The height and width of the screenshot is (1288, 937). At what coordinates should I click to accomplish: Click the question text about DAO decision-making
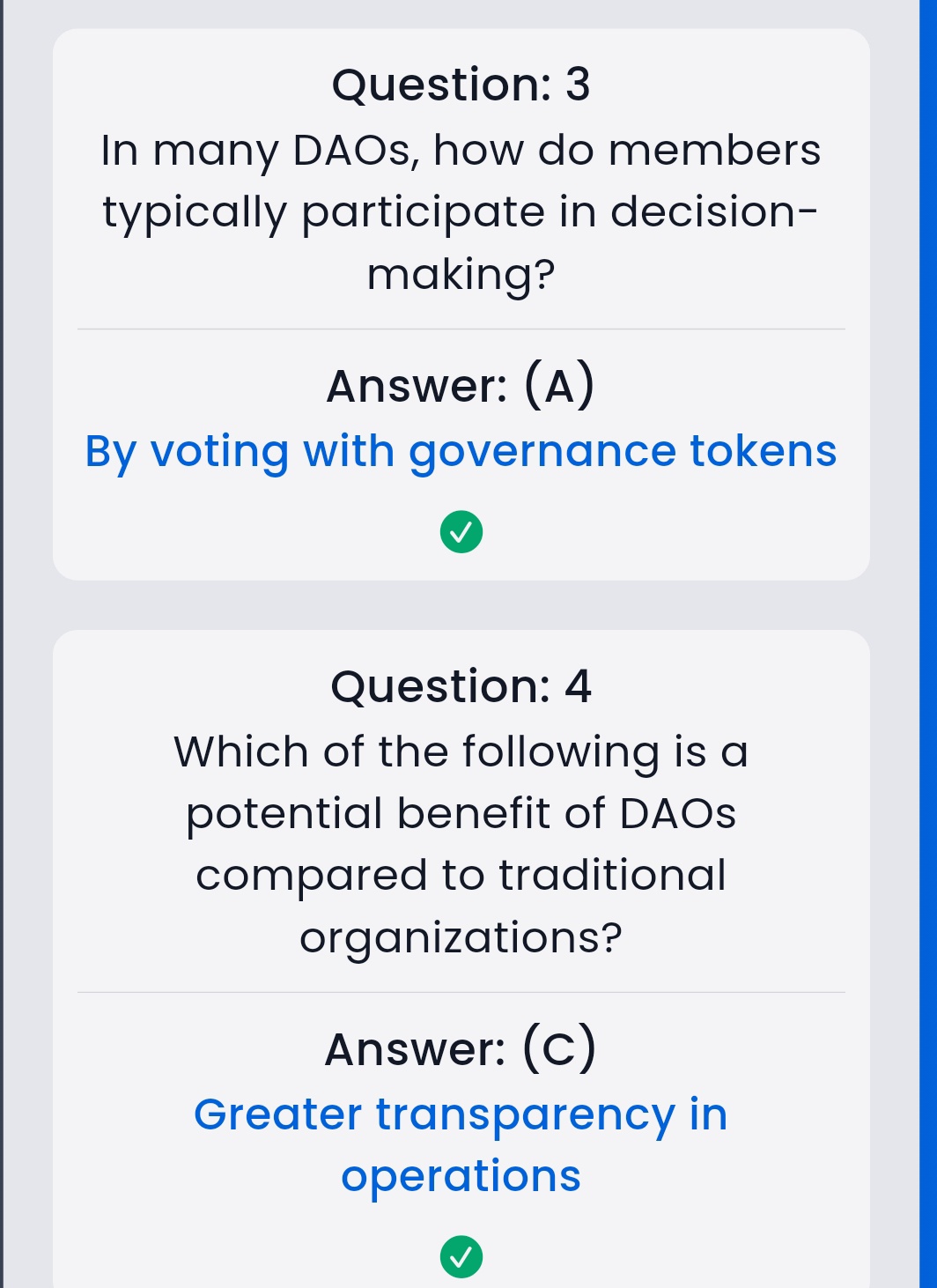(x=461, y=211)
